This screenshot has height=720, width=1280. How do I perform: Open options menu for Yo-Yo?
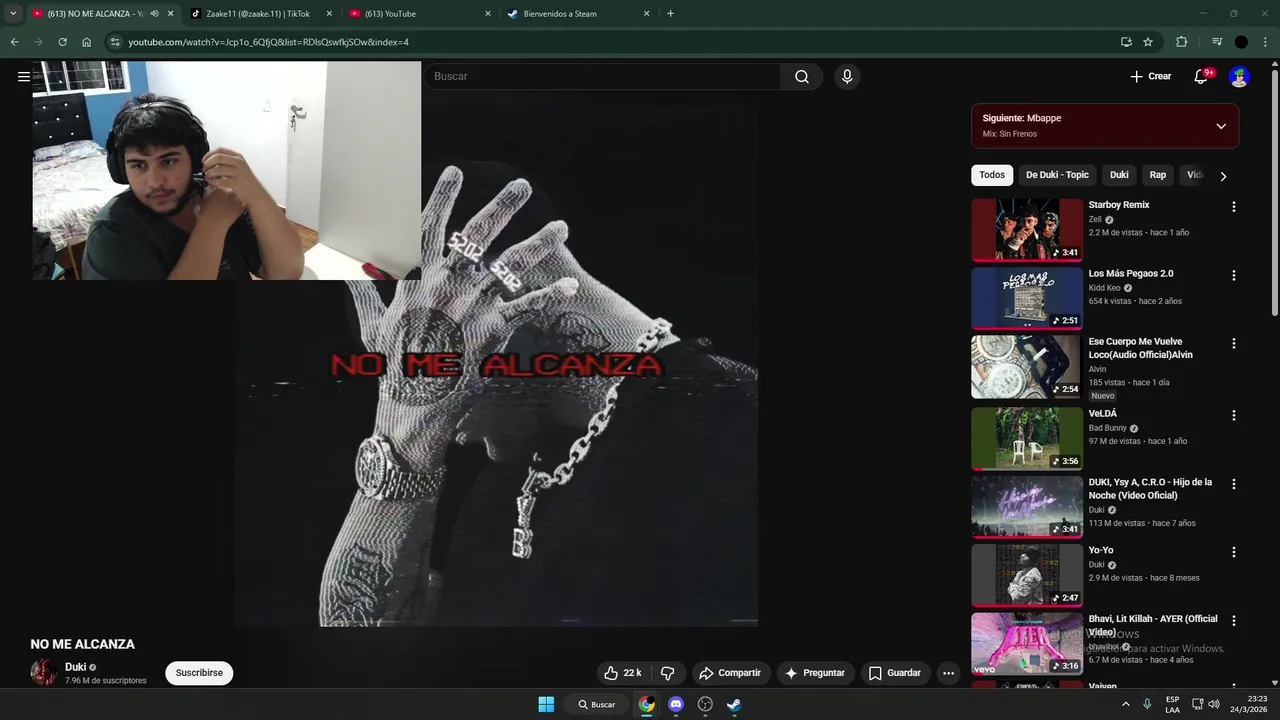point(1233,552)
